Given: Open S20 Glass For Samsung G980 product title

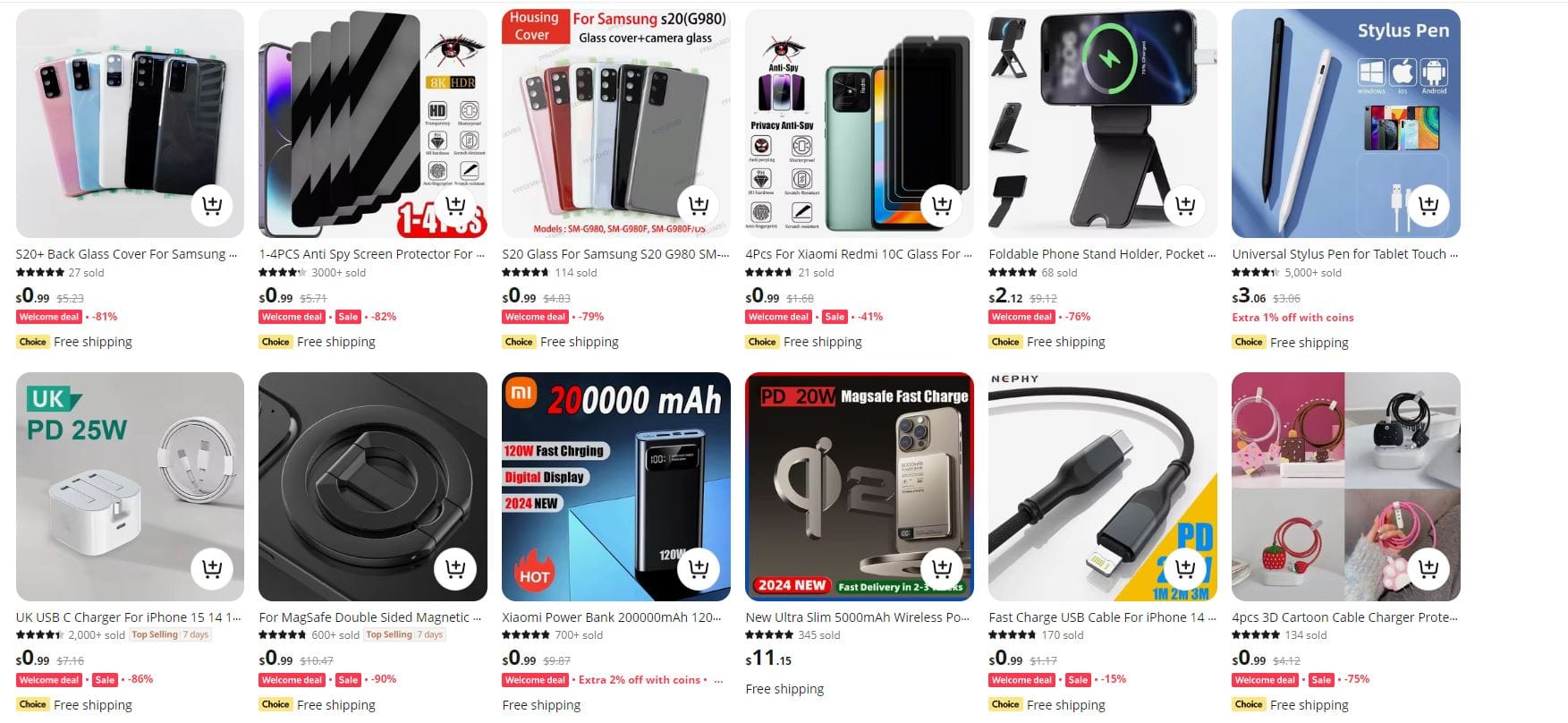Looking at the screenshot, I should pos(615,254).
